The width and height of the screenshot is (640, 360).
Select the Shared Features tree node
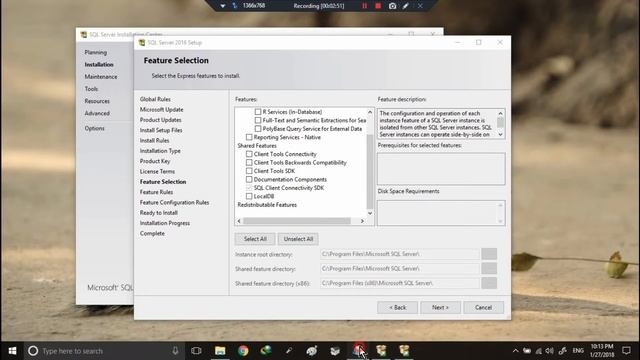coord(257,146)
